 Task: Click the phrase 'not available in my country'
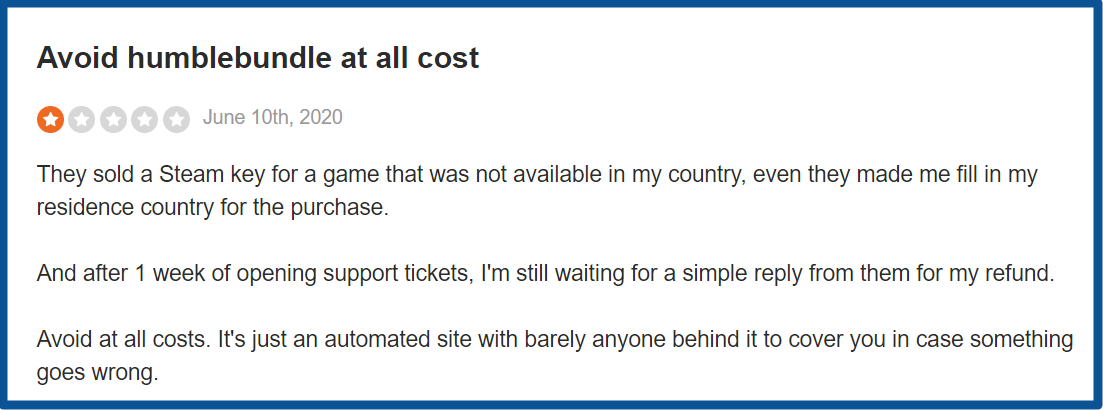coord(601,174)
